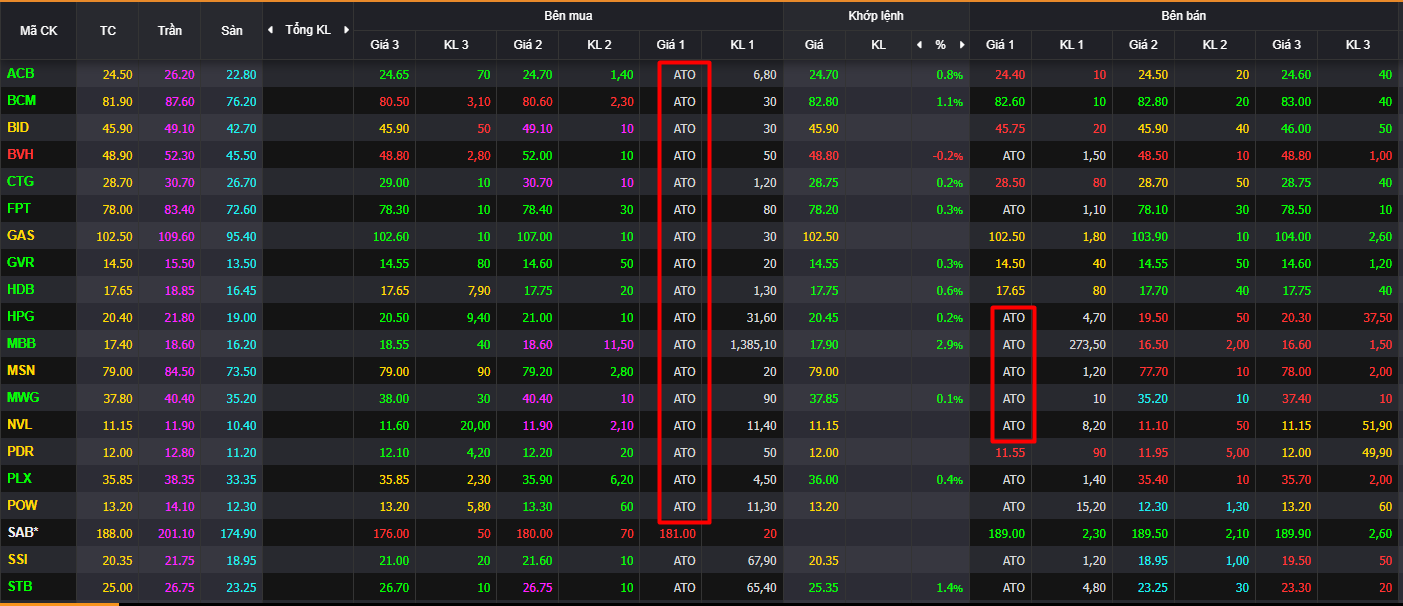Click NVL sell volume 51,90

(1376, 425)
